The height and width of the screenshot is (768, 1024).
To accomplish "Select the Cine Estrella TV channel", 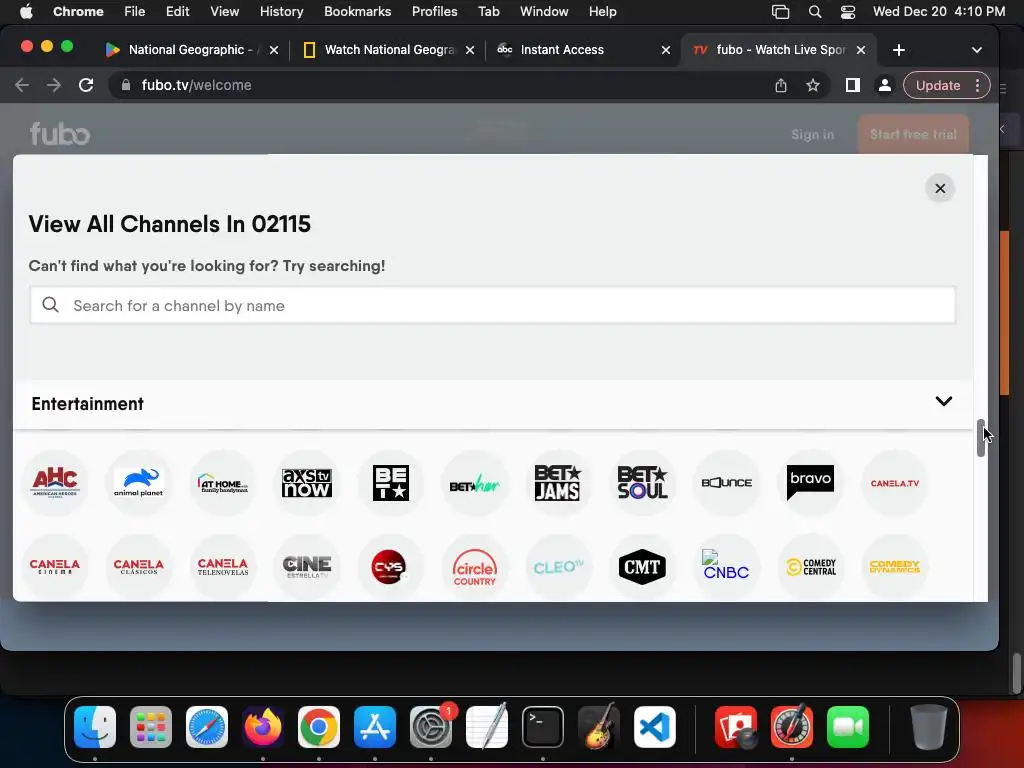I will 307,567.
